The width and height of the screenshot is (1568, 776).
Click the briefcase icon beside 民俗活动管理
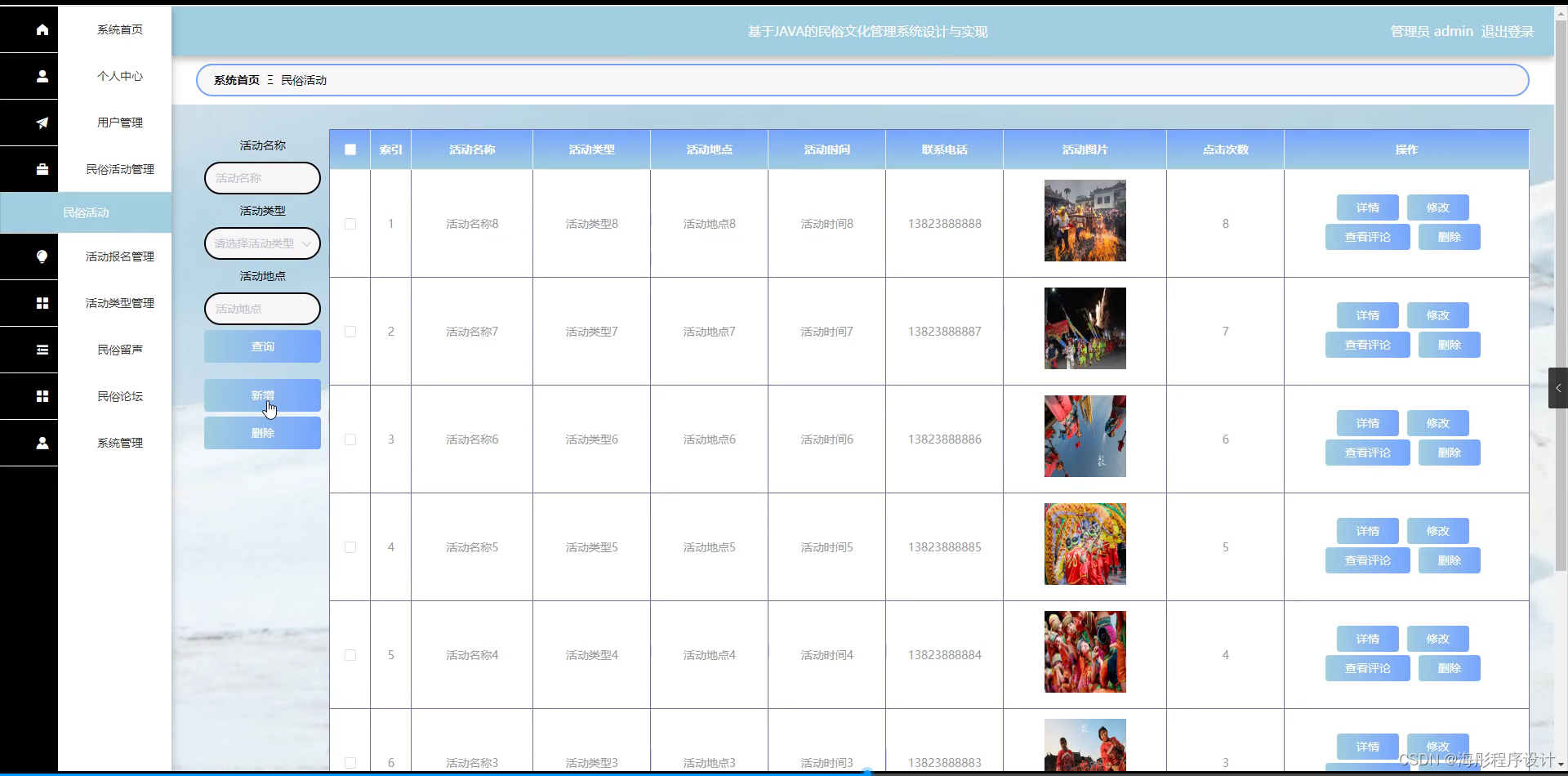42,169
